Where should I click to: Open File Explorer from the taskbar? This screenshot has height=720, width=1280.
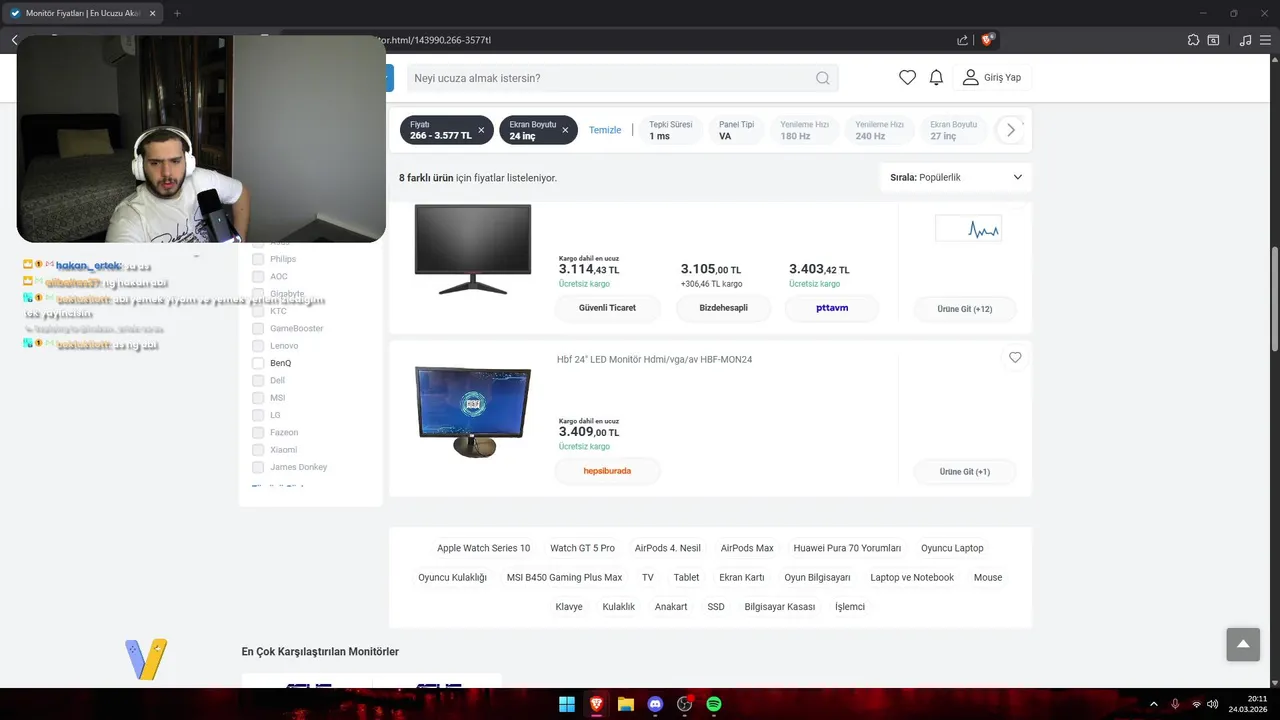626,704
